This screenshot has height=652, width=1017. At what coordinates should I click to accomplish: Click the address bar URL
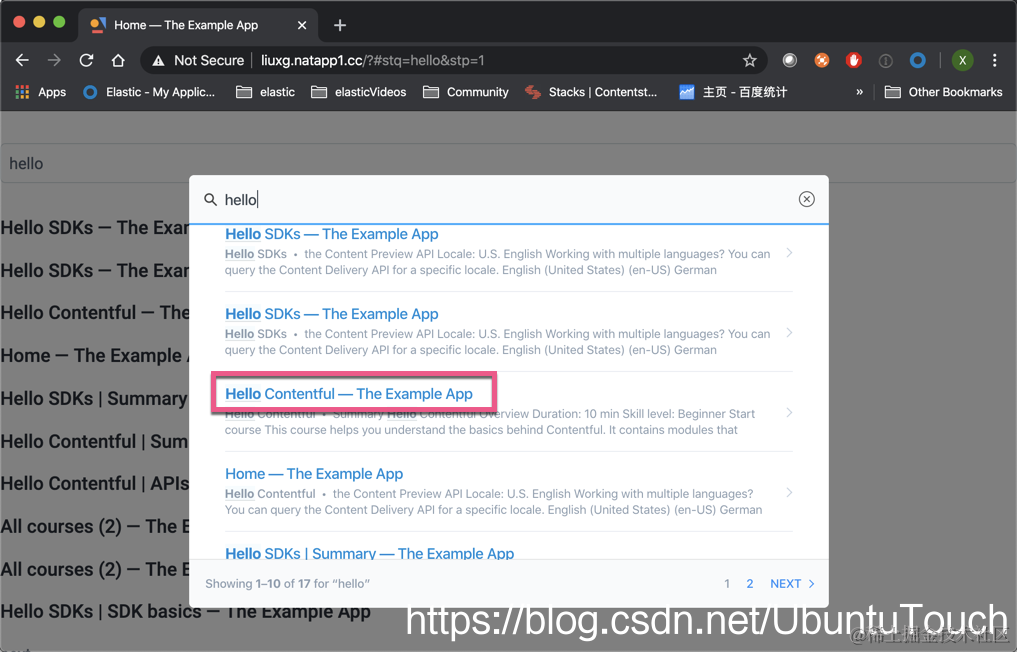click(x=373, y=60)
